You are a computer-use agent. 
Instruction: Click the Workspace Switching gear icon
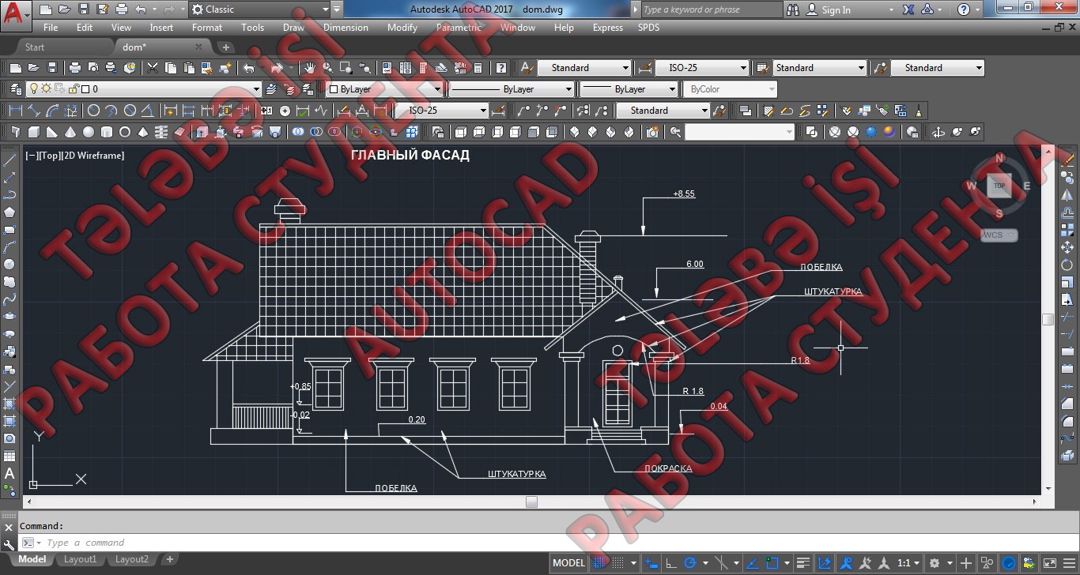(934, 563)
